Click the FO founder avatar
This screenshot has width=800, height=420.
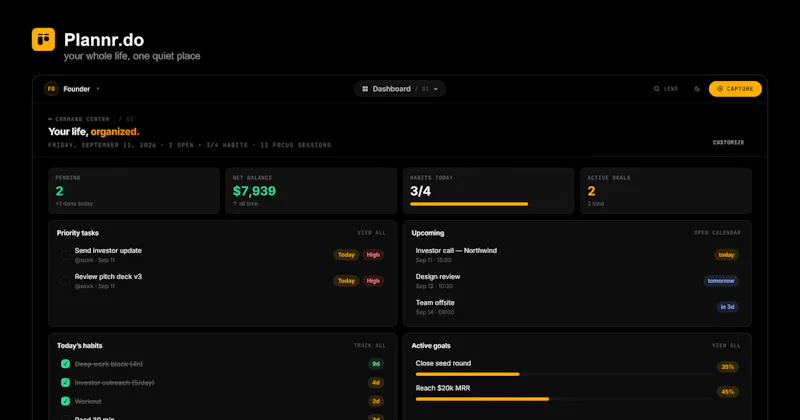51,89
